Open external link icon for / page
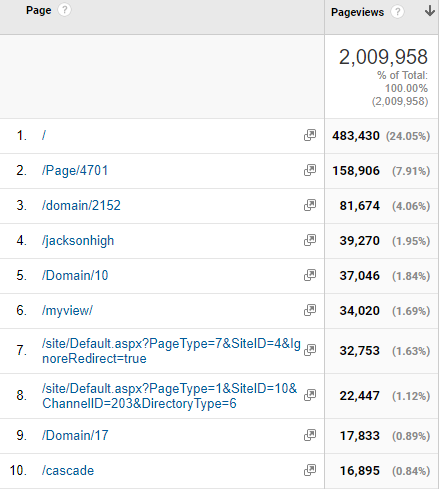This screenshot has height=493, width=439. click(x=310, y=135)
